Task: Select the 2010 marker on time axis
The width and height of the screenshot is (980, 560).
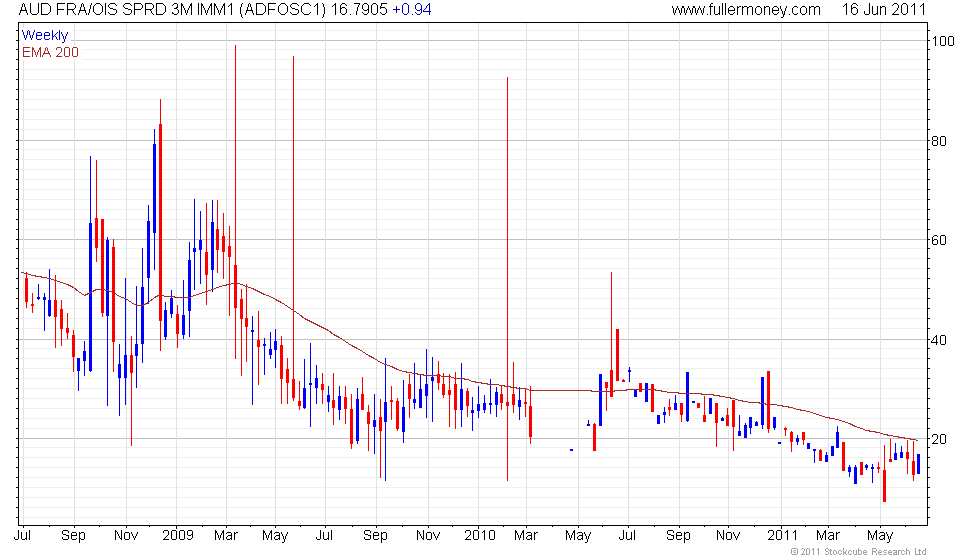Action: pos(479,535)
